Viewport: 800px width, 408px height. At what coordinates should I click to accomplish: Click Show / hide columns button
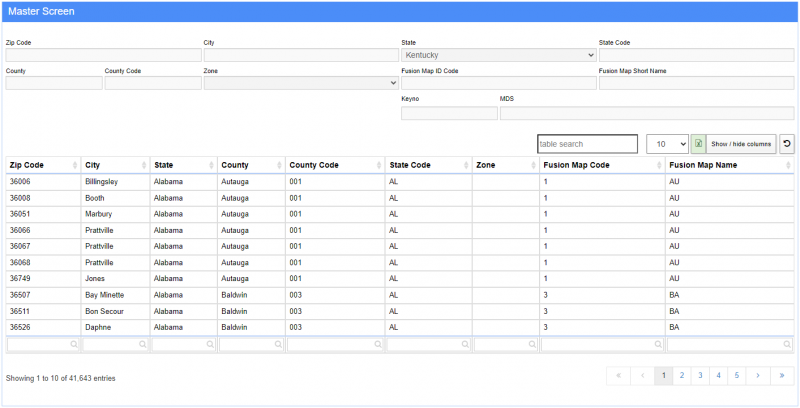point(742,144)
